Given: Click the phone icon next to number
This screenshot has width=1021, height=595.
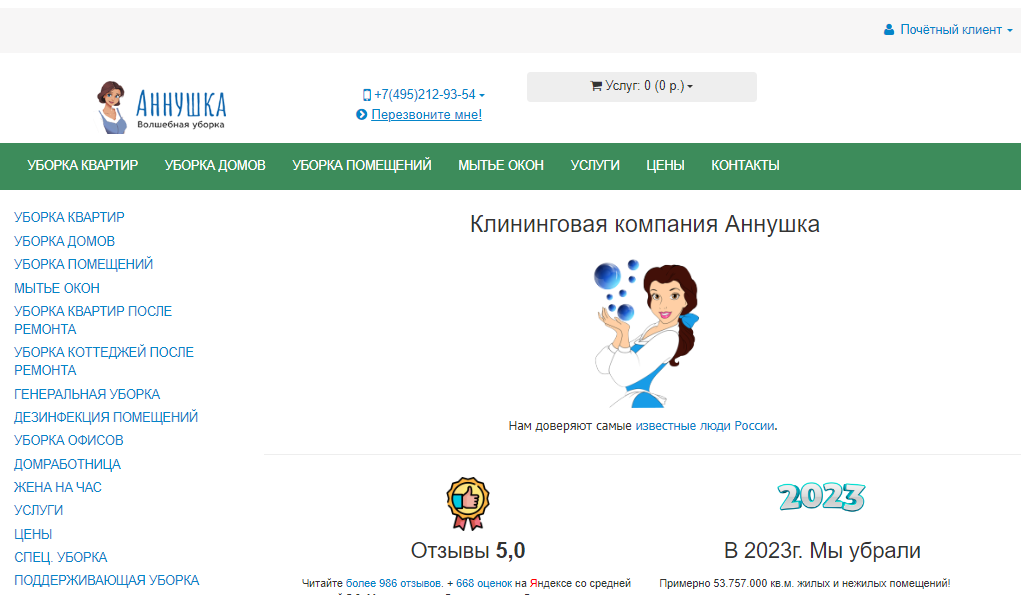Looking at the screenshot, I should (x=367, y=95).
